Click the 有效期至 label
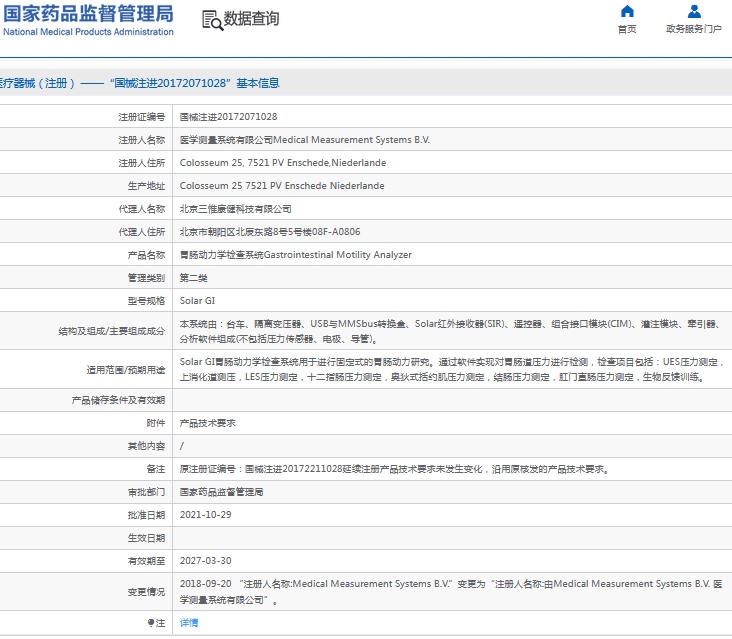Viewport: 732px width, 639px height. click(x=147, y=561)
